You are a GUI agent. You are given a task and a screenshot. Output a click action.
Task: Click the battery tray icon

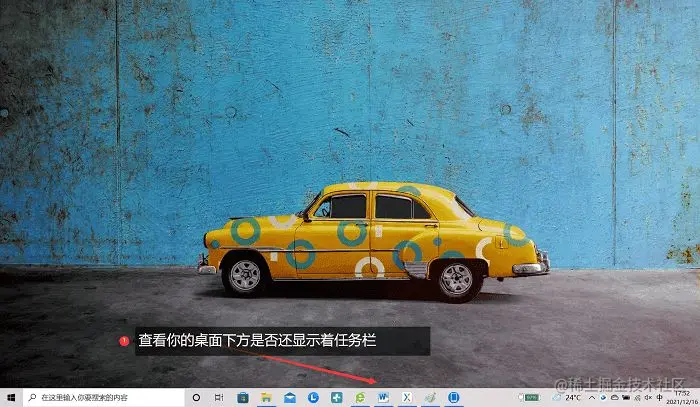[626, 397]
